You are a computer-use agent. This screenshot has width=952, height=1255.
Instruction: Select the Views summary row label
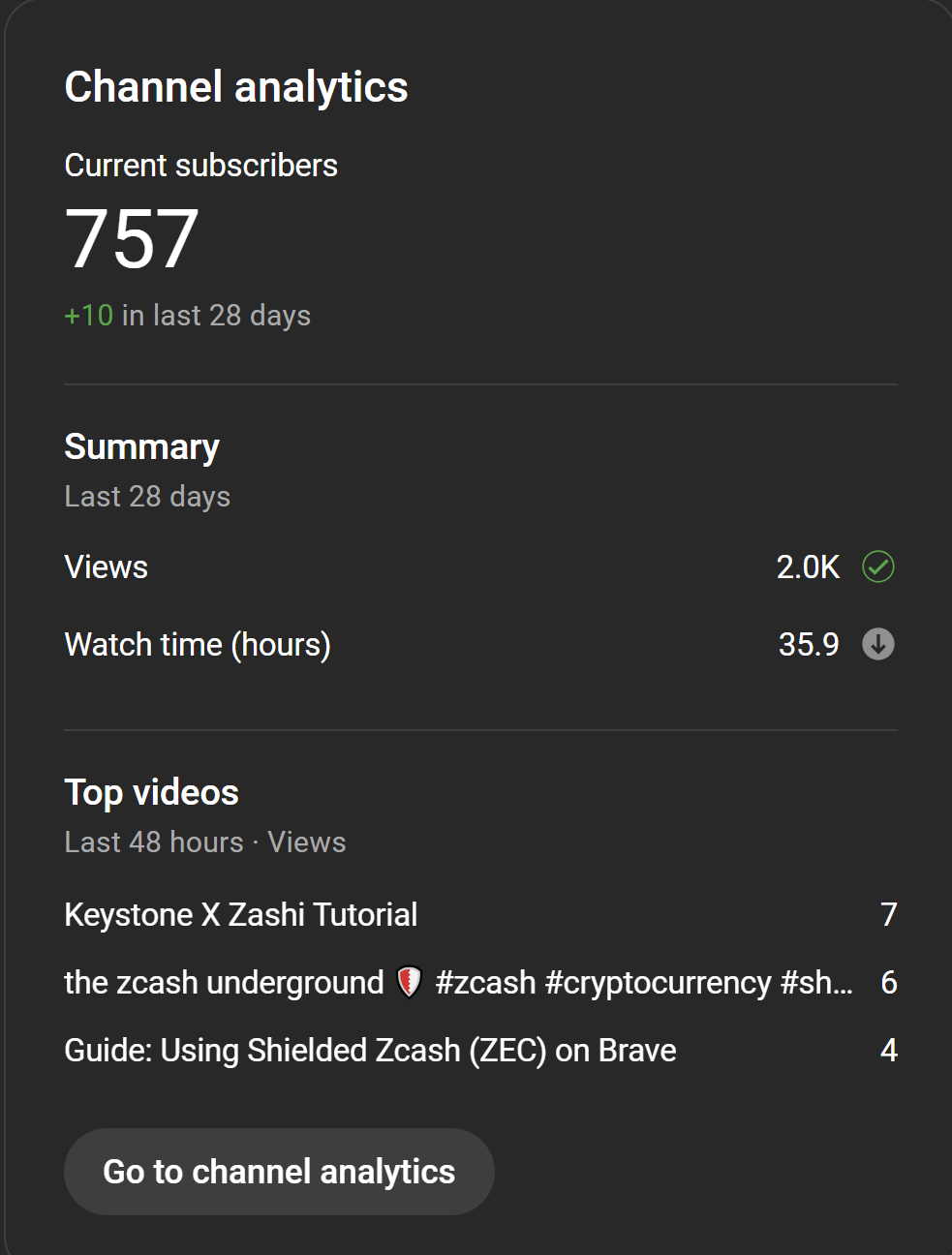coord(107,566)
